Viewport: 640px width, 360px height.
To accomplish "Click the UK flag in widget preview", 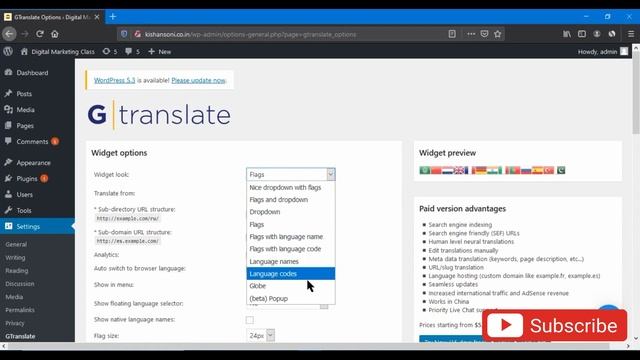I will pos(460,170).
